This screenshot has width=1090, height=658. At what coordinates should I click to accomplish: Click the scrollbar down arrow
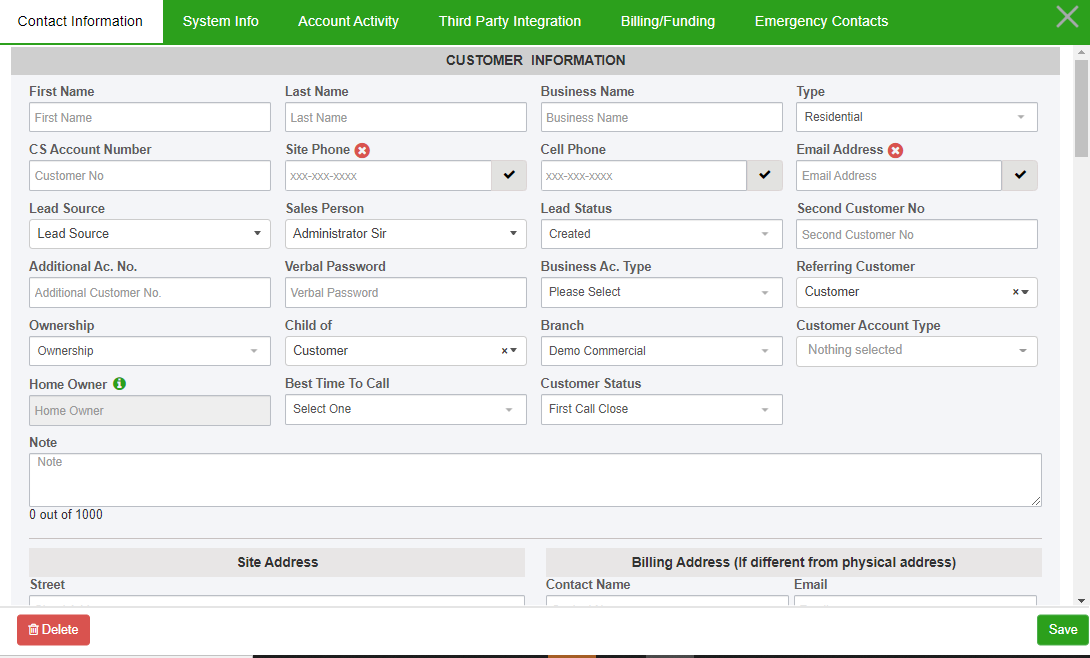(1081, 600)
